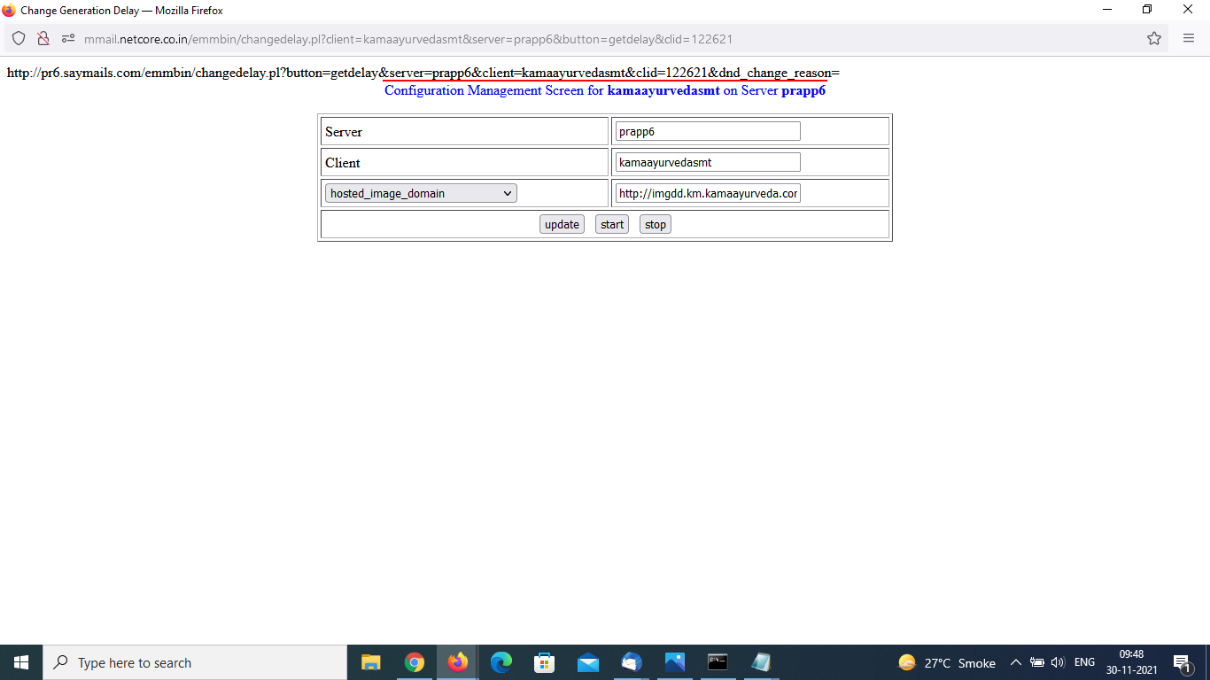This screenshot has height=680, width=1210.
Task: Open the Firefox hamburger menu
Action: pyautogui.click(x=1188, y=38)
